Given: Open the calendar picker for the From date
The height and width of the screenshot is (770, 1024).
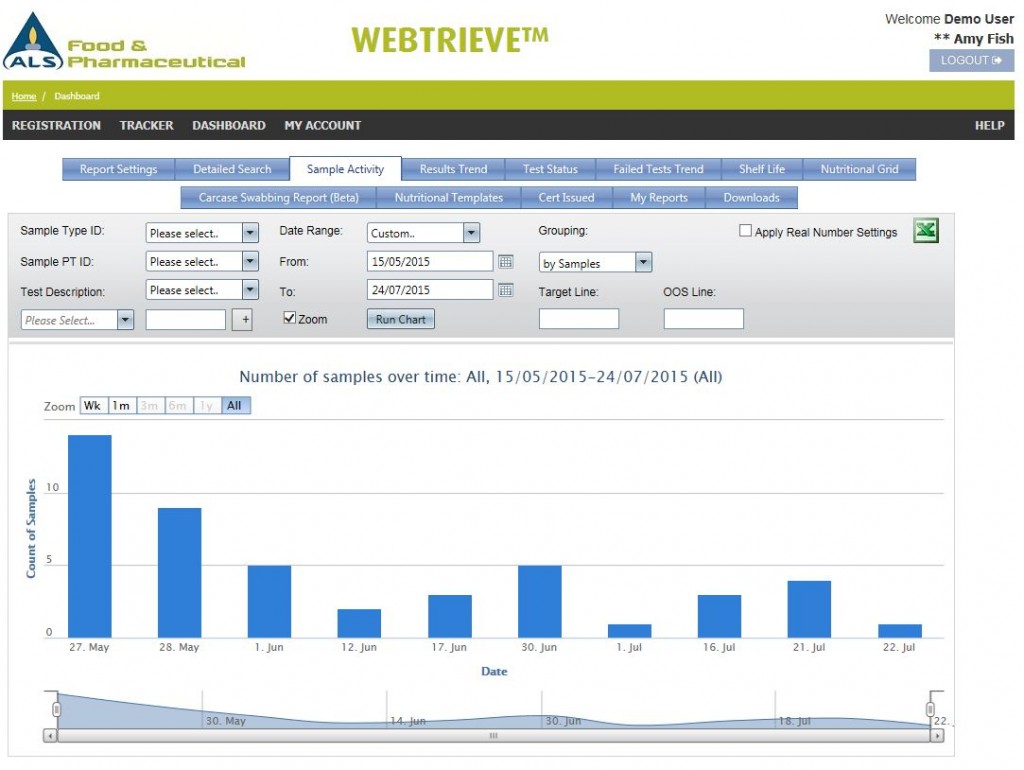Looking at the screenshot, I should pyautogui.click(x=506, y=262).
